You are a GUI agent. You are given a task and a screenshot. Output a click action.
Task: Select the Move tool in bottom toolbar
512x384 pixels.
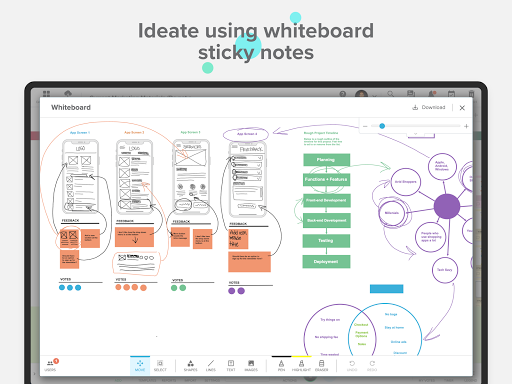[x=140, y=366]
